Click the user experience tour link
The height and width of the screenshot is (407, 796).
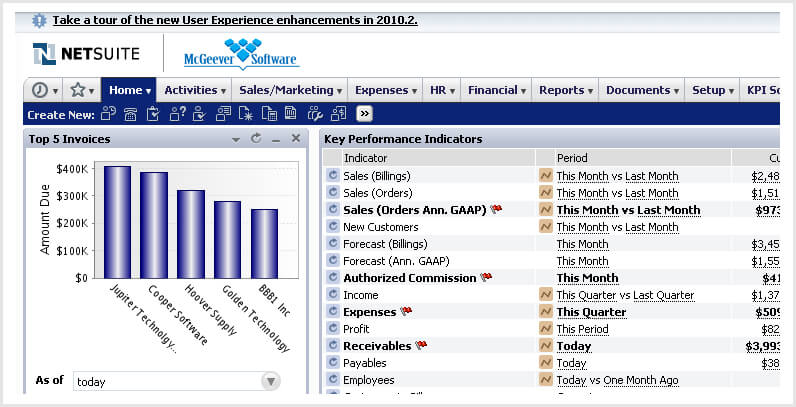(x=235, y=20)
